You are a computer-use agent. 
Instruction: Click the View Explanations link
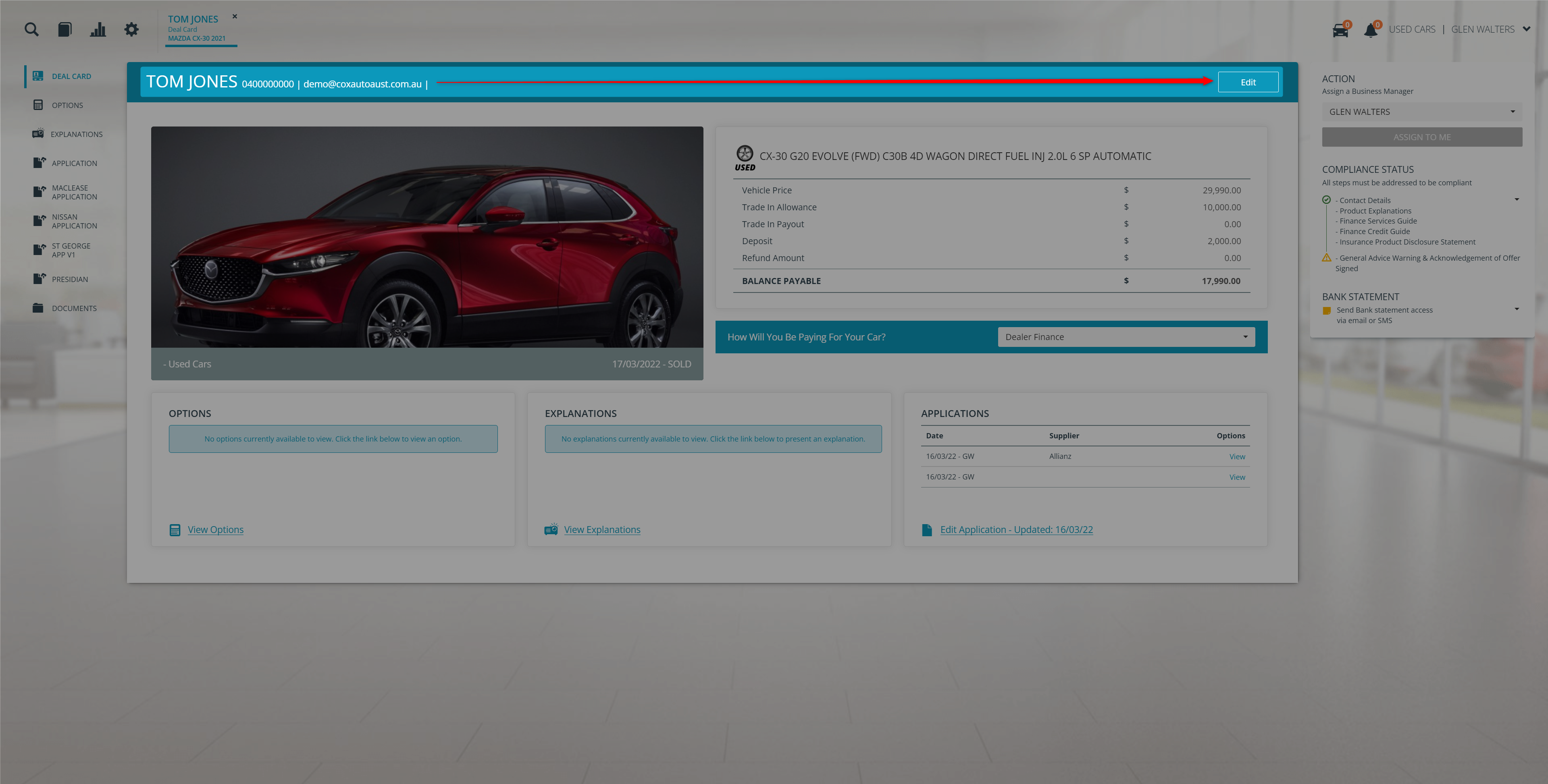tap(601, 529)
